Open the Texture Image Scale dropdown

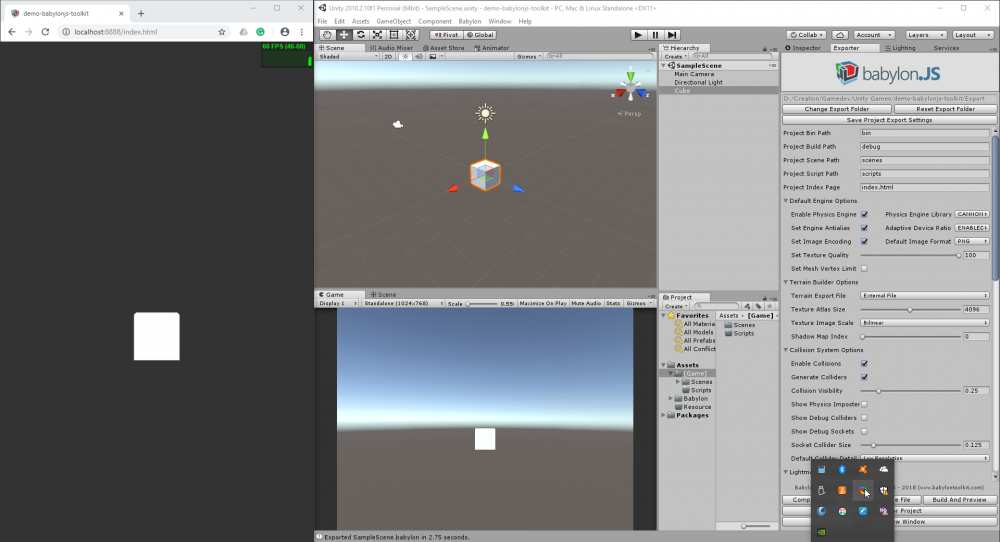point(925,323)
